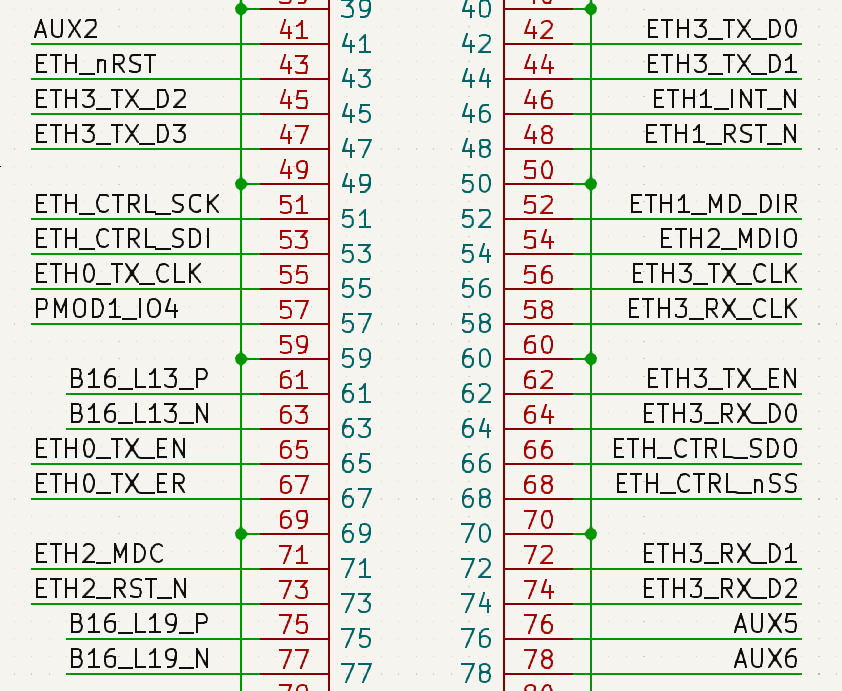842x691 pixels.
Task: Click the ETH_CTRL_SDI net label
Action: pos(122,239)
